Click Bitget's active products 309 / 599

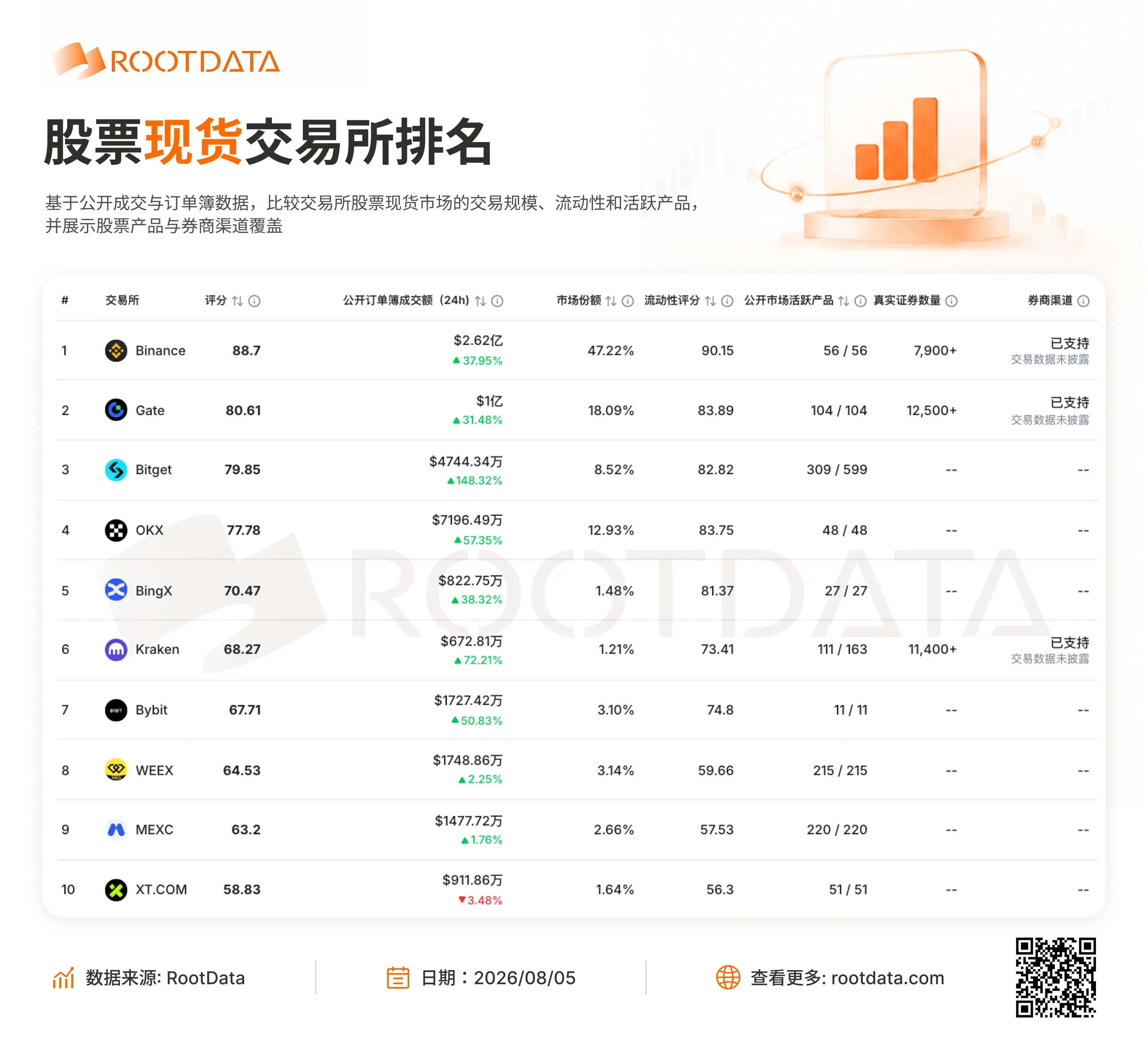click(x=837, y=470)
